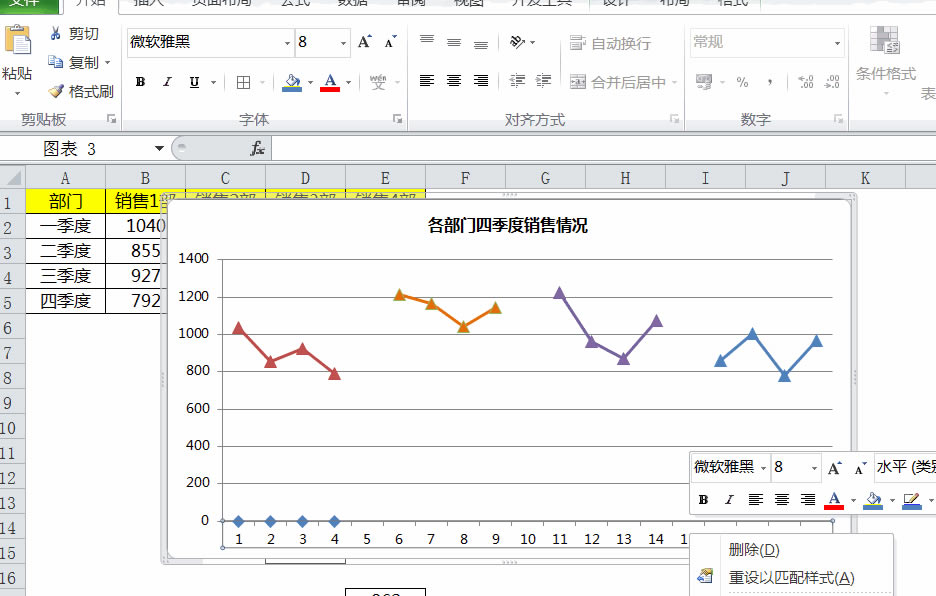This screenshot has height=596, width=936.
Task: Open the Font group dialog launcher
Action: click(x=397, y=119)
